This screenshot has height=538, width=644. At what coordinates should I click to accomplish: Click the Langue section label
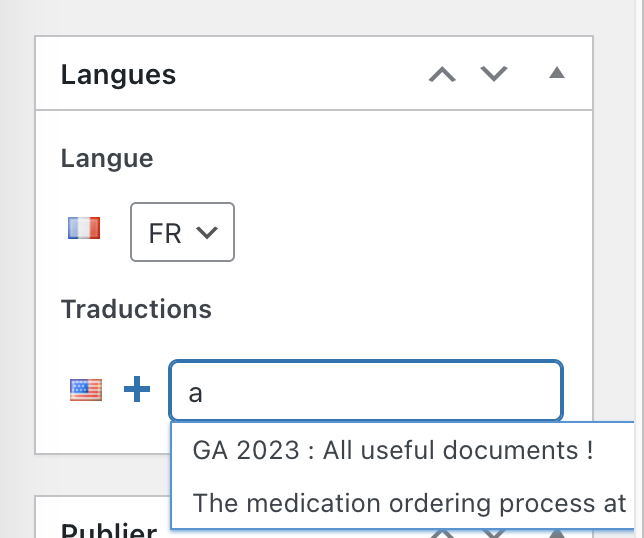click(107, 158)
